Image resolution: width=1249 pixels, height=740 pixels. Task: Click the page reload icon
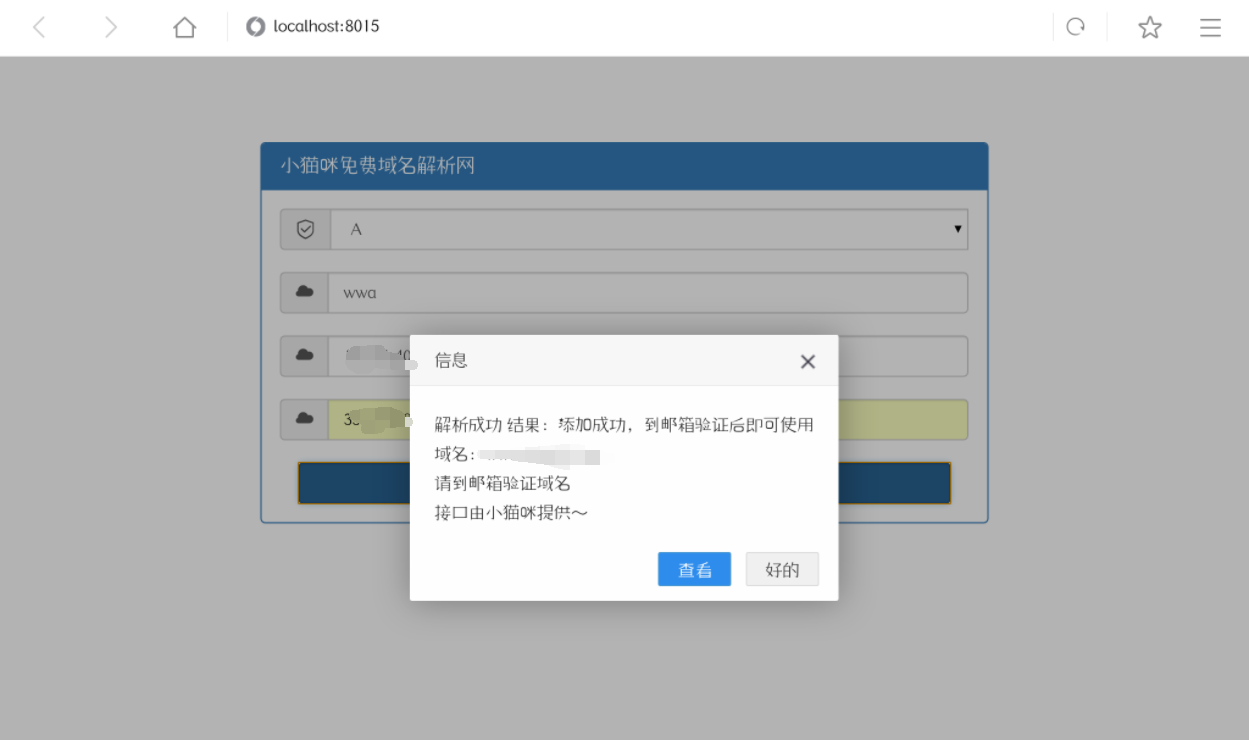(x=1076, y=27)
